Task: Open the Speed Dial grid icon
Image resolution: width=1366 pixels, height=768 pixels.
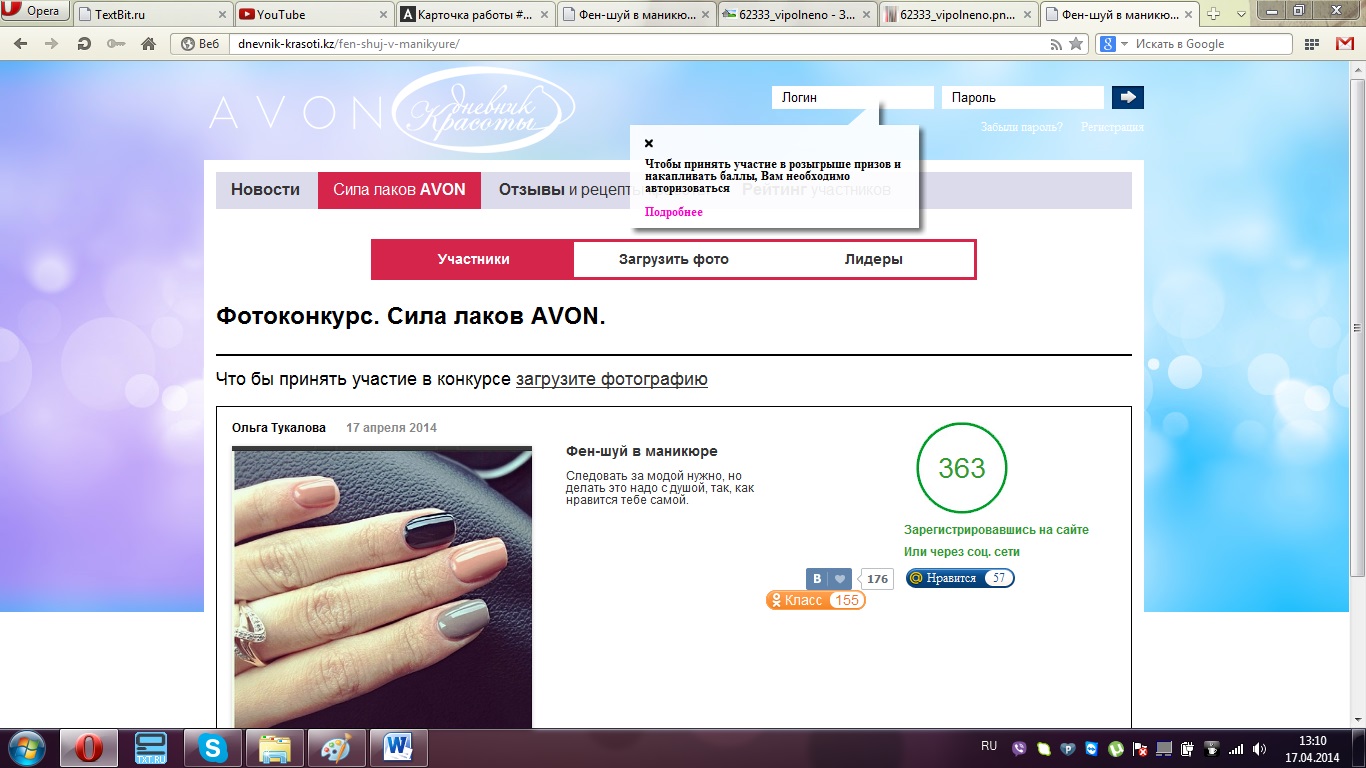Action: [1311, 44]
